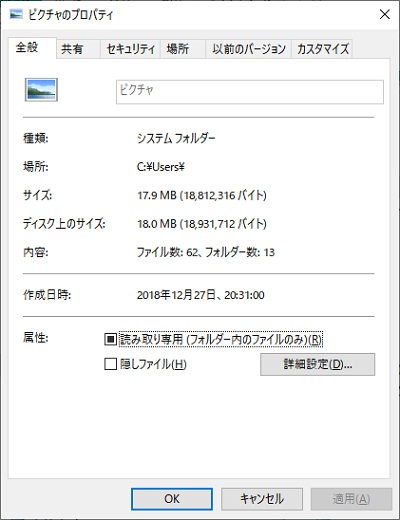
Task: Click the サイズ: label
Action: point(37,195)
